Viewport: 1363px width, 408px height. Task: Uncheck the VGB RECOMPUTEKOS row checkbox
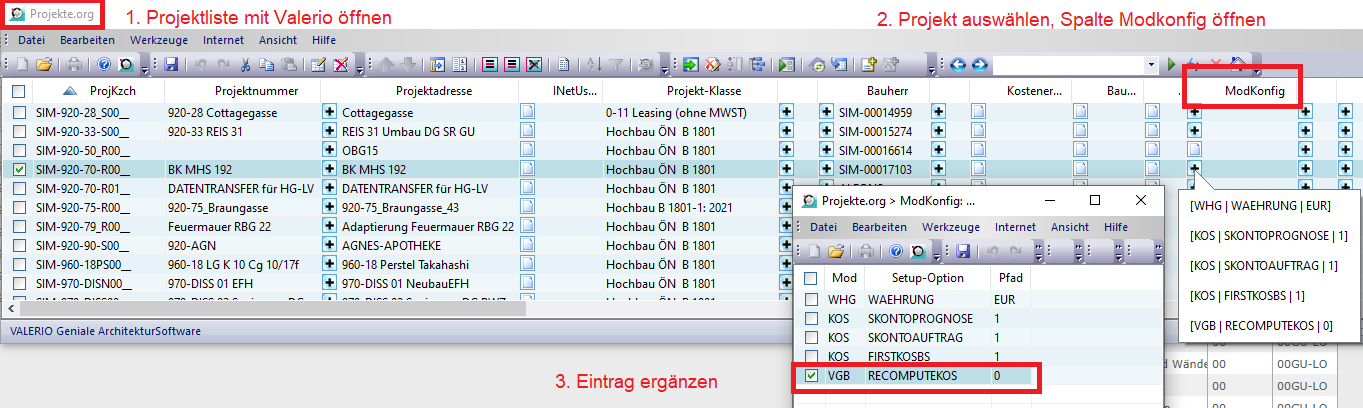coord(812,376)
